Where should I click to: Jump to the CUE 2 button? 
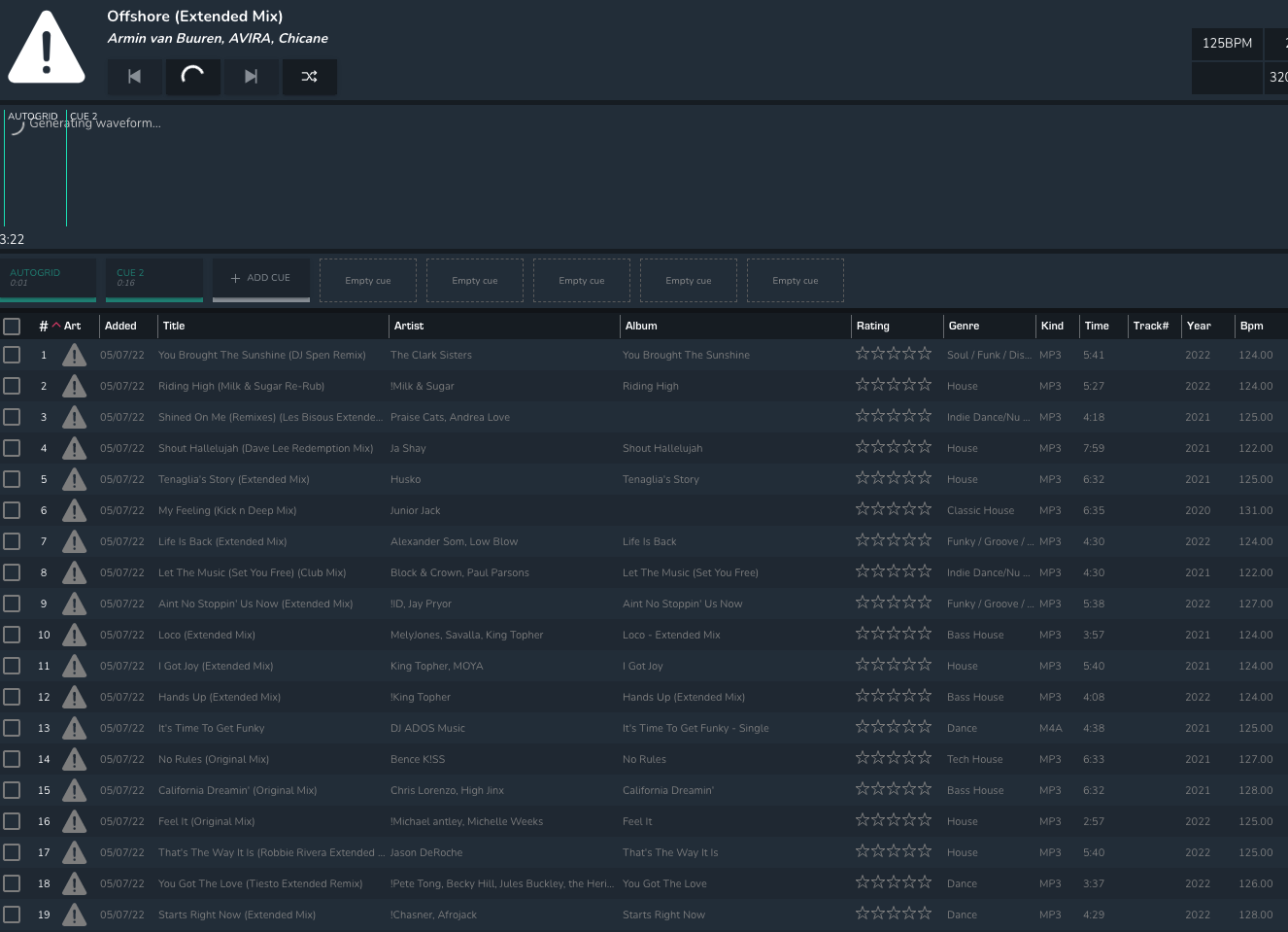tap(154, 278)
